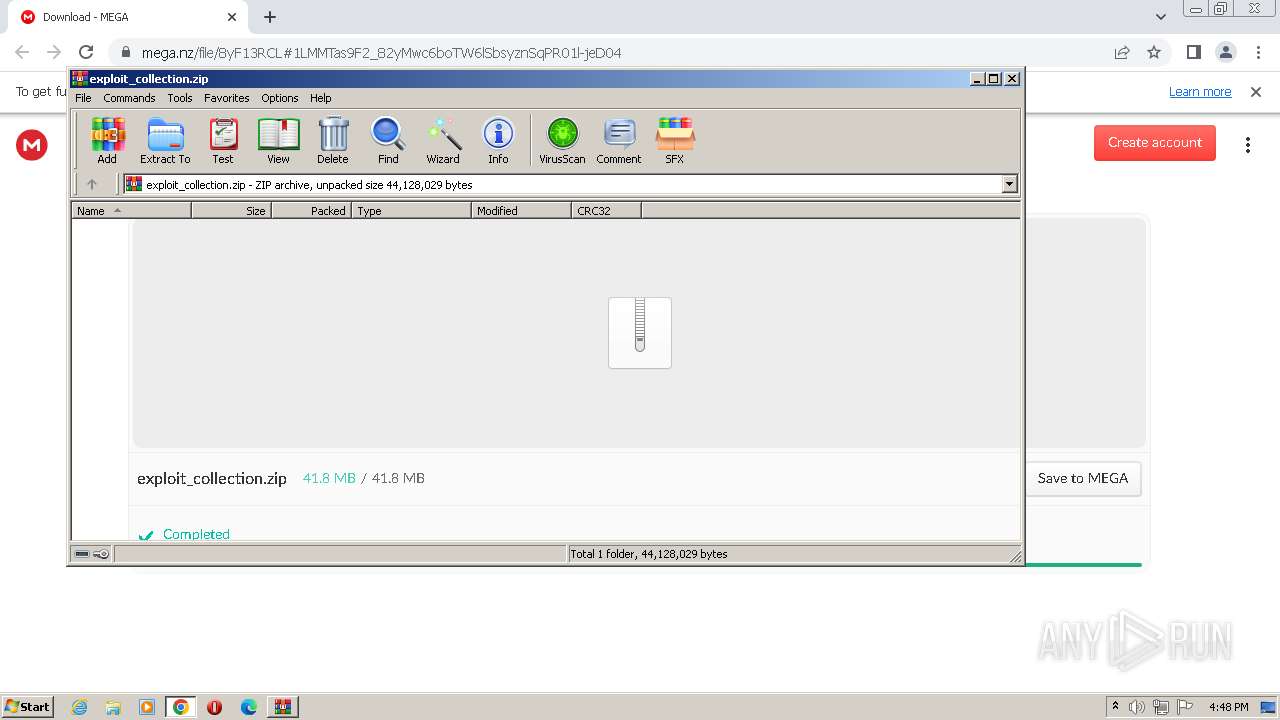Open Microsoft Edge from the taskbar

click(x=249, y=707)
